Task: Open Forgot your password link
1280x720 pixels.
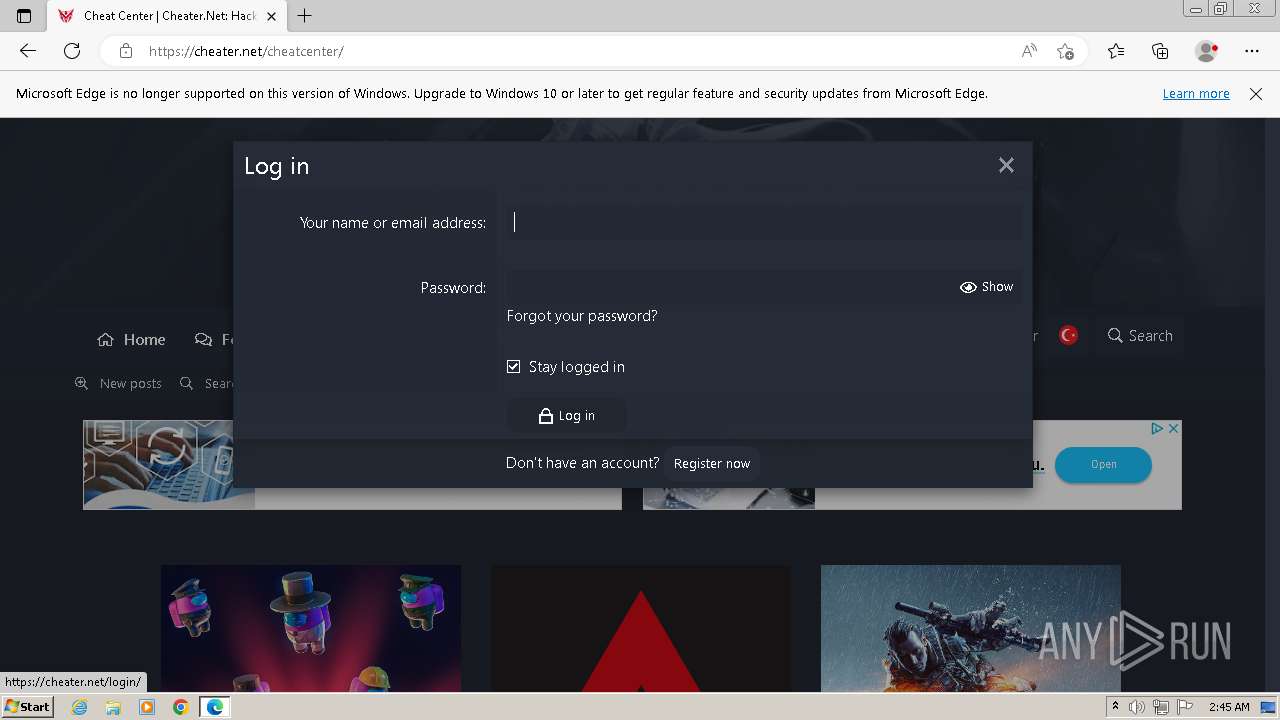Action: pyautogui.click(x=582, y=316)
